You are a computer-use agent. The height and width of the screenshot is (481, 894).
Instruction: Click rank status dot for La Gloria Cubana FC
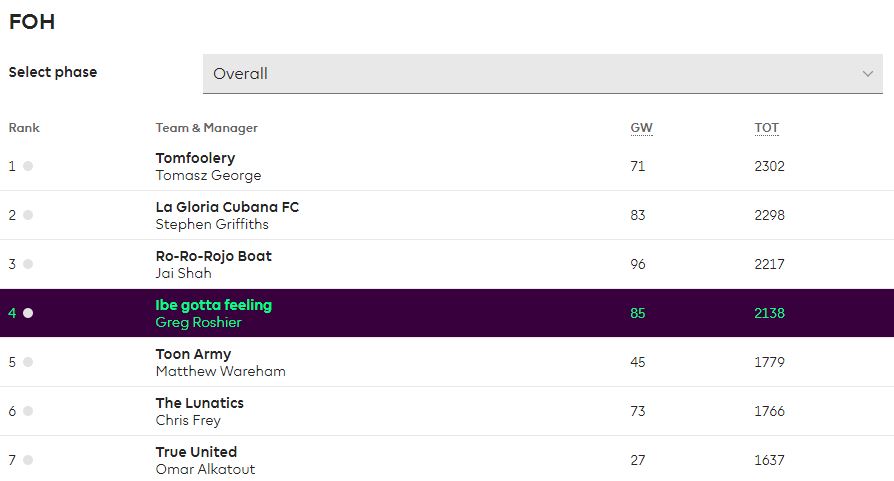coord(28,215)
